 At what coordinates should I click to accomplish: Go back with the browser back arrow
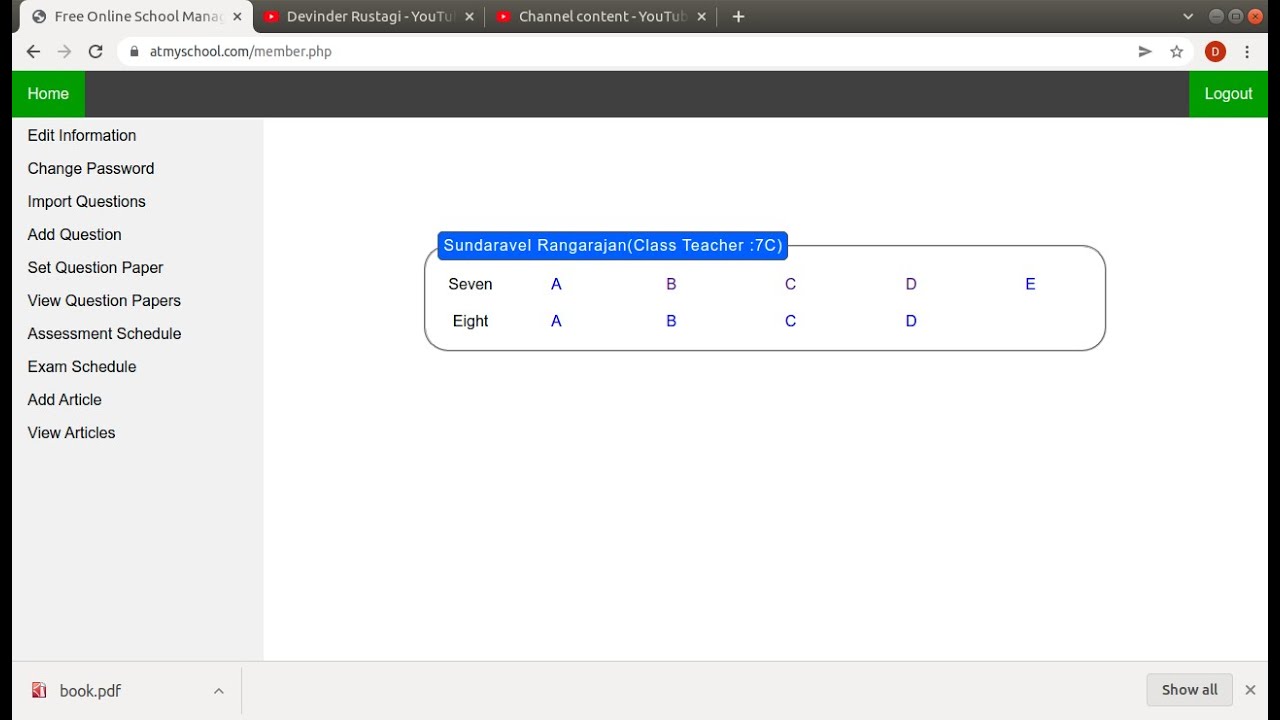point(33,52)
